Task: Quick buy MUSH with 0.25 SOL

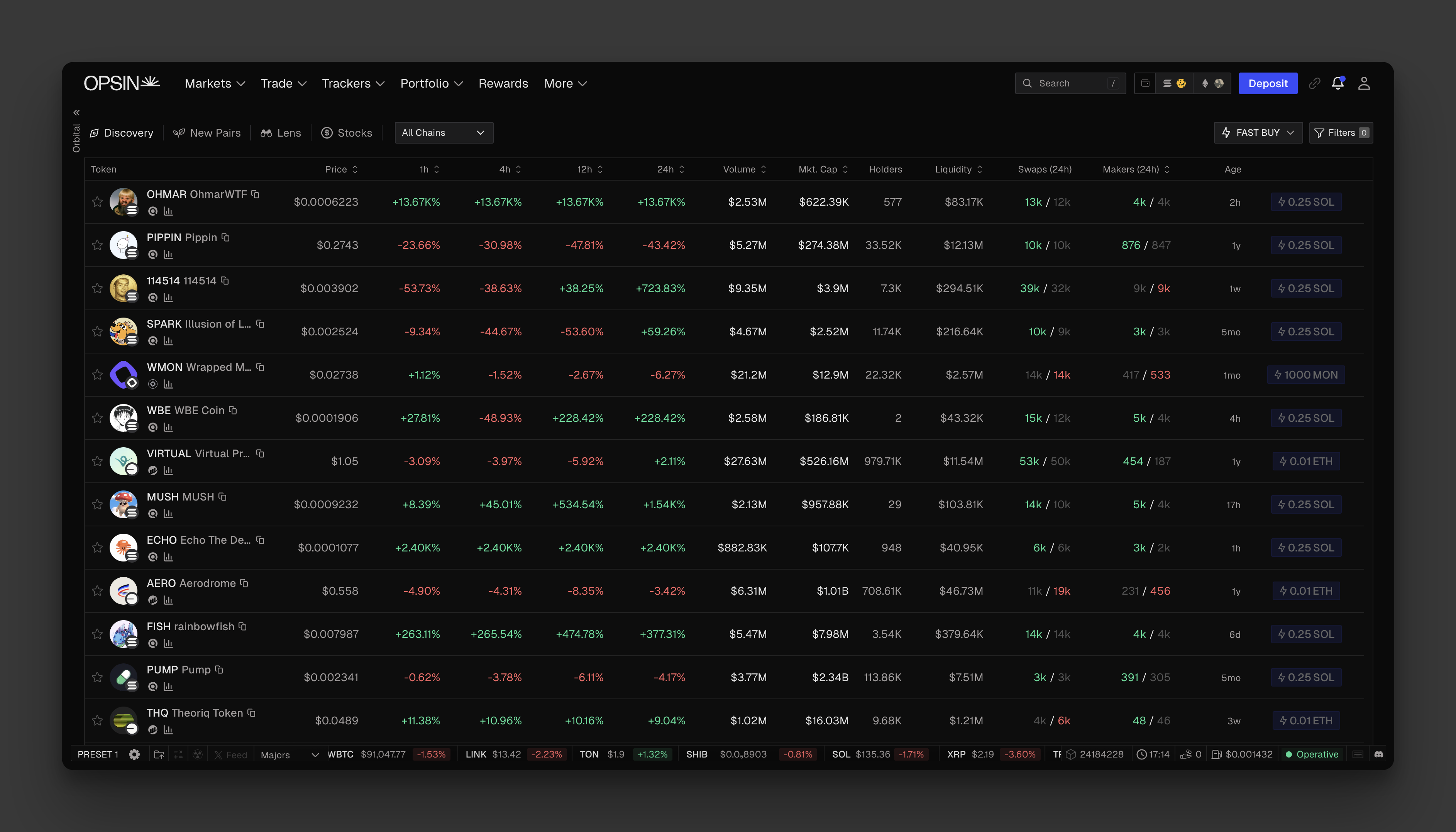Action: (1306, 505)
